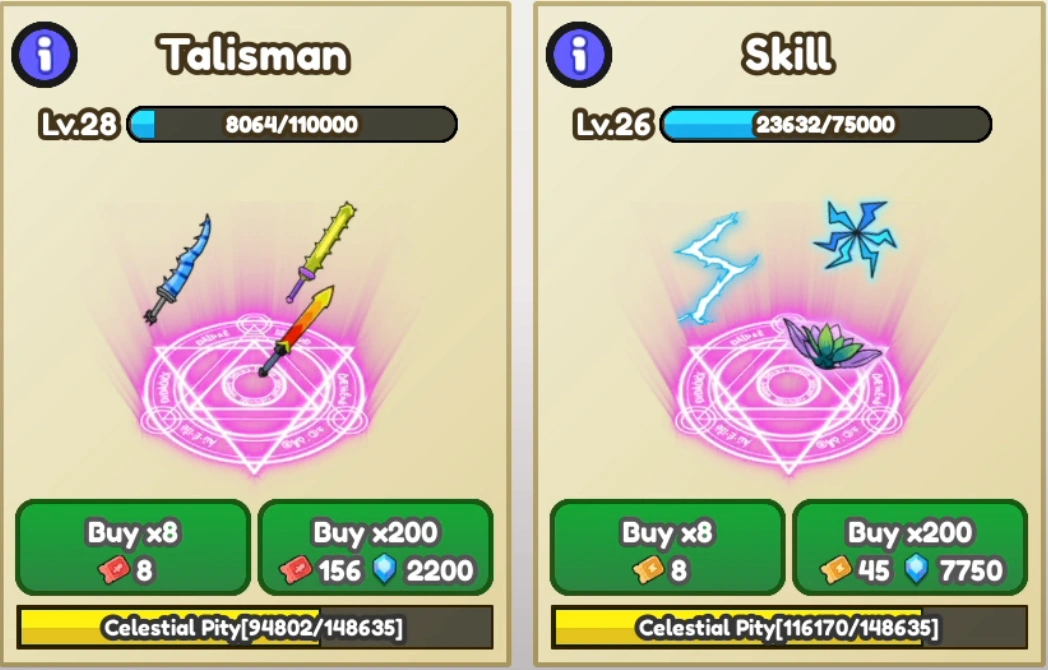Viewport: 1048px width, 670px height.
Task: Click Talisman Buy x200 button
Action: click(x=376, y=548)
